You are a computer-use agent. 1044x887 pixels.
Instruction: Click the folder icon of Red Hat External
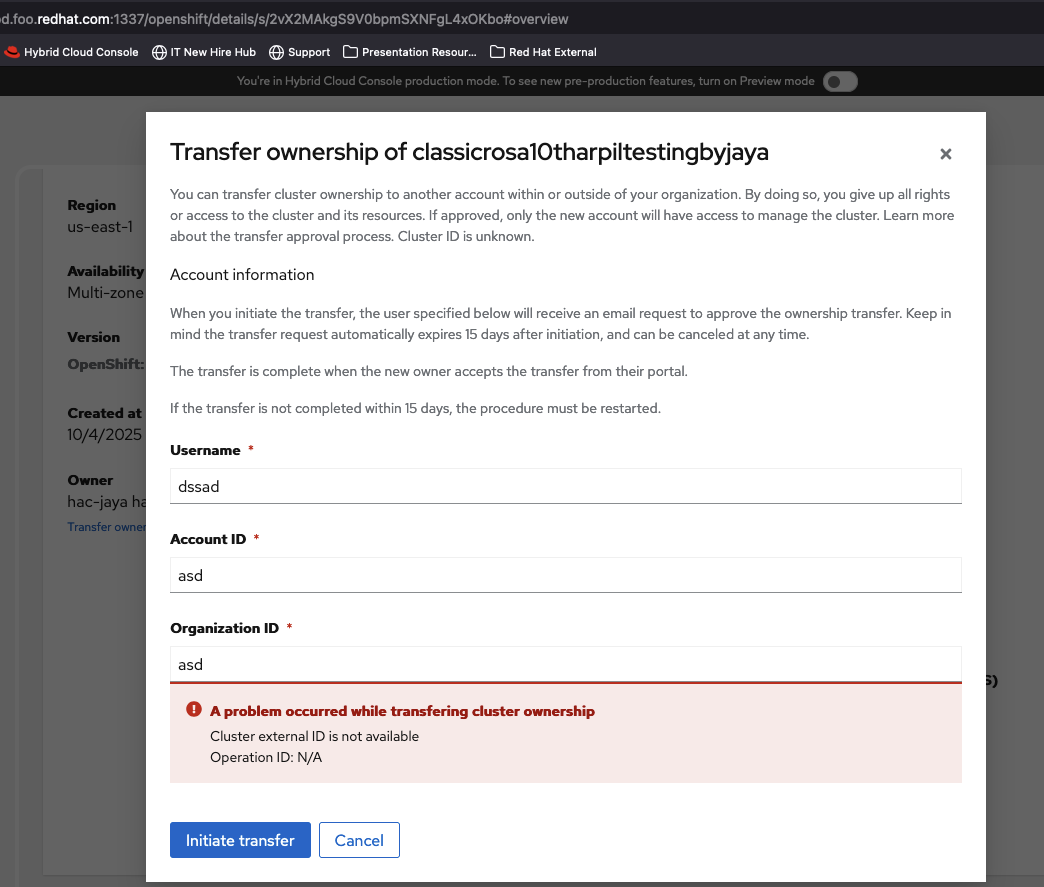(x=497, y=52)
